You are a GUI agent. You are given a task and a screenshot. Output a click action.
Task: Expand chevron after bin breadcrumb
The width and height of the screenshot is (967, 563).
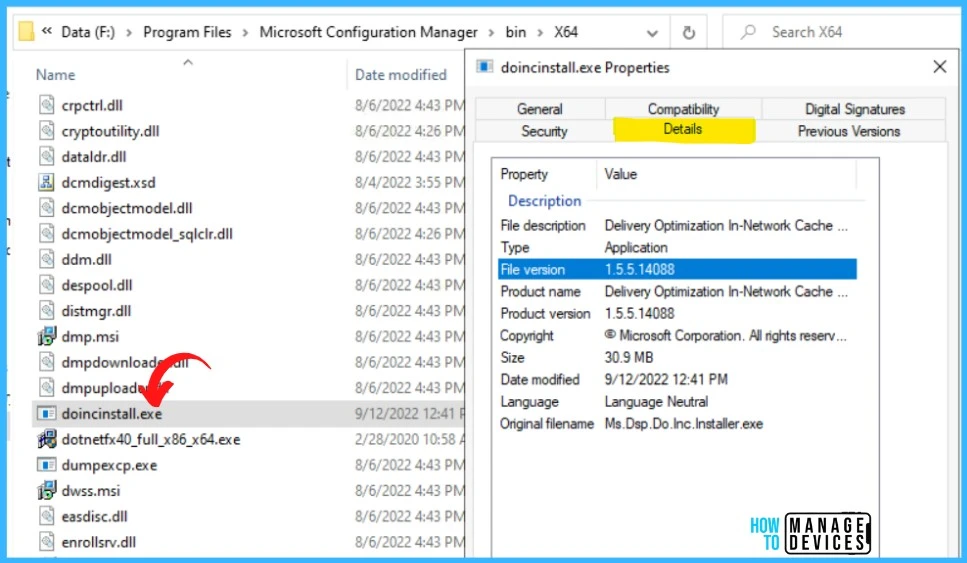[x=540, y=33]
